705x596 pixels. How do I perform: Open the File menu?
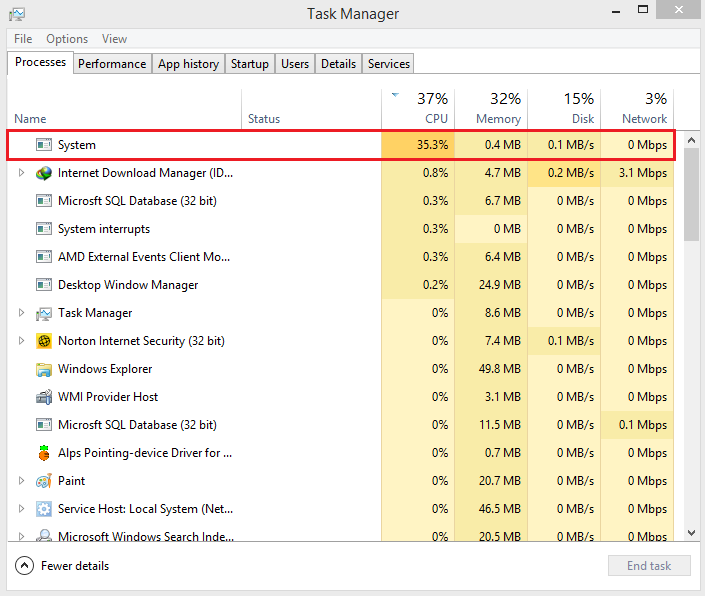(23, 39)
